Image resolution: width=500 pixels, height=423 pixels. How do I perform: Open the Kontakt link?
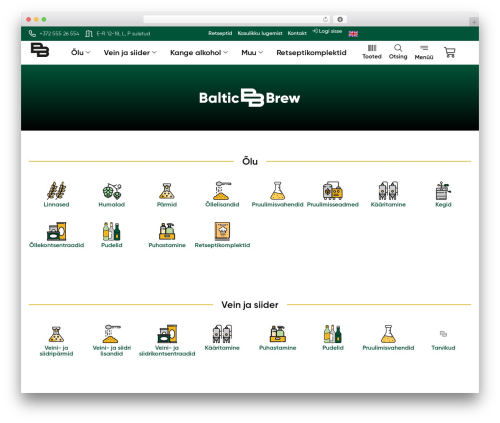[297, 33]
